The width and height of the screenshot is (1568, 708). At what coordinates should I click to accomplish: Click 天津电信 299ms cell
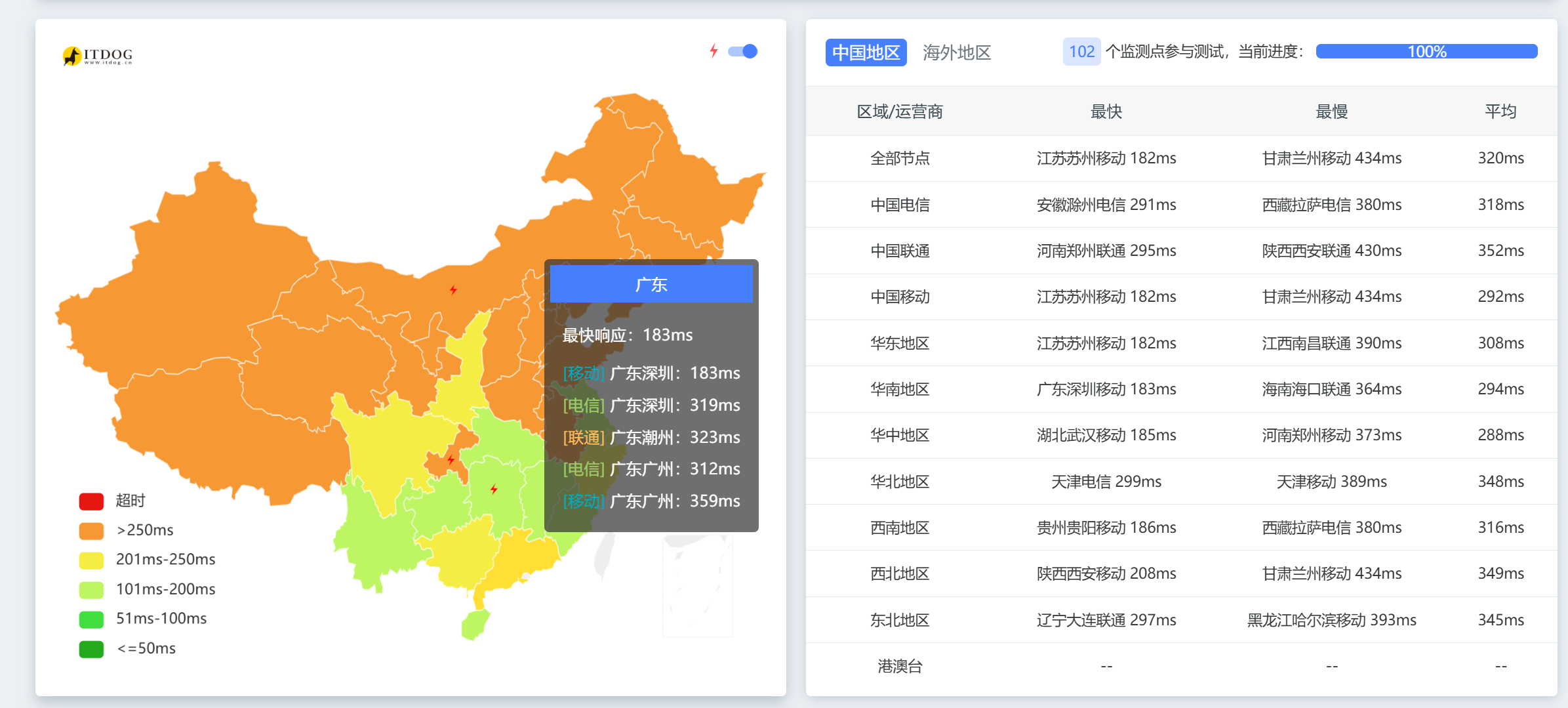[1106, 482]
